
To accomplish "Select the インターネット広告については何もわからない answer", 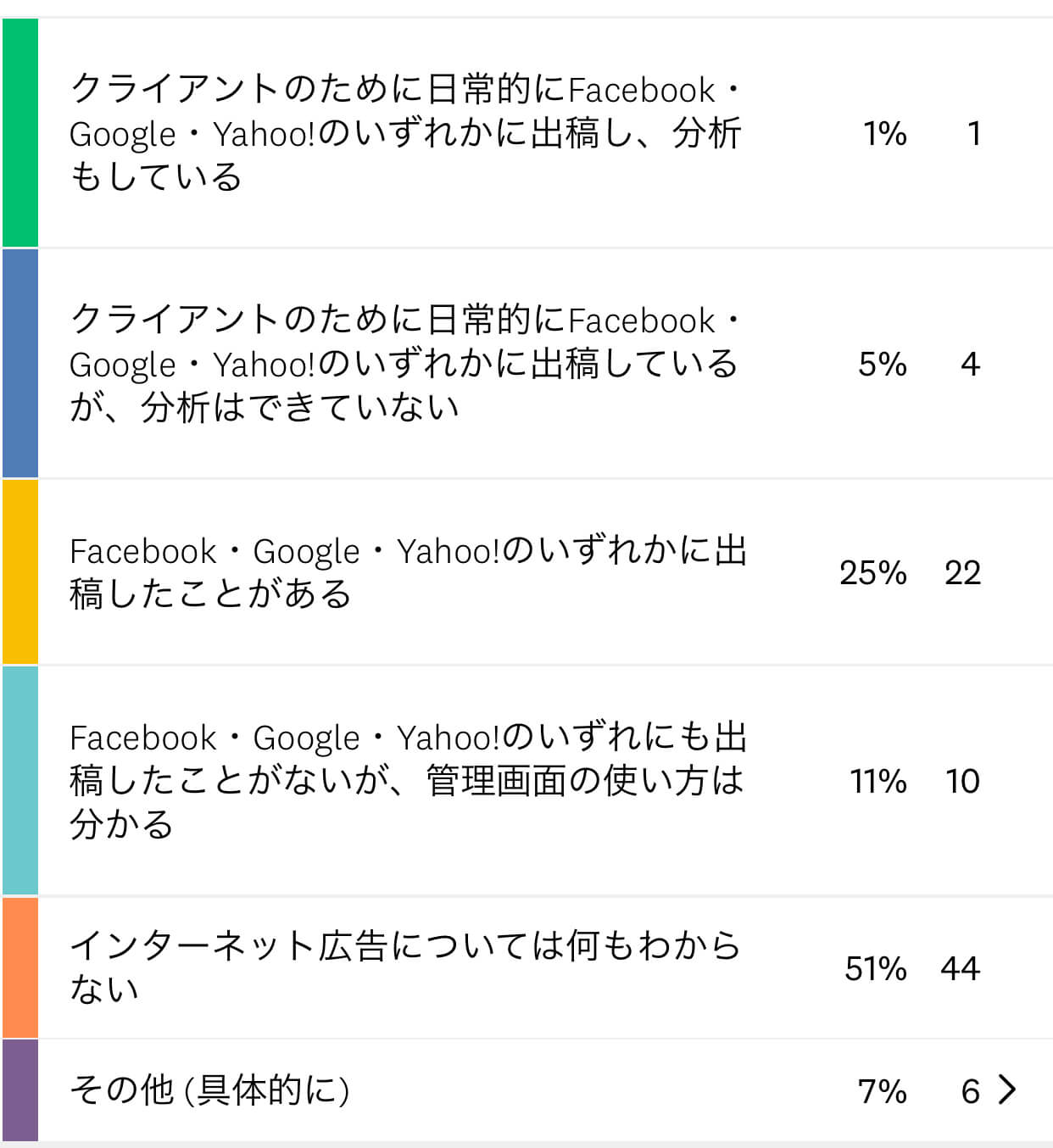I will (406, 967).
